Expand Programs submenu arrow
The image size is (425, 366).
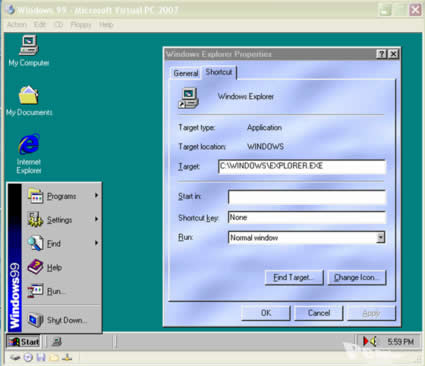pyautogui.click(x=96, y=195)
